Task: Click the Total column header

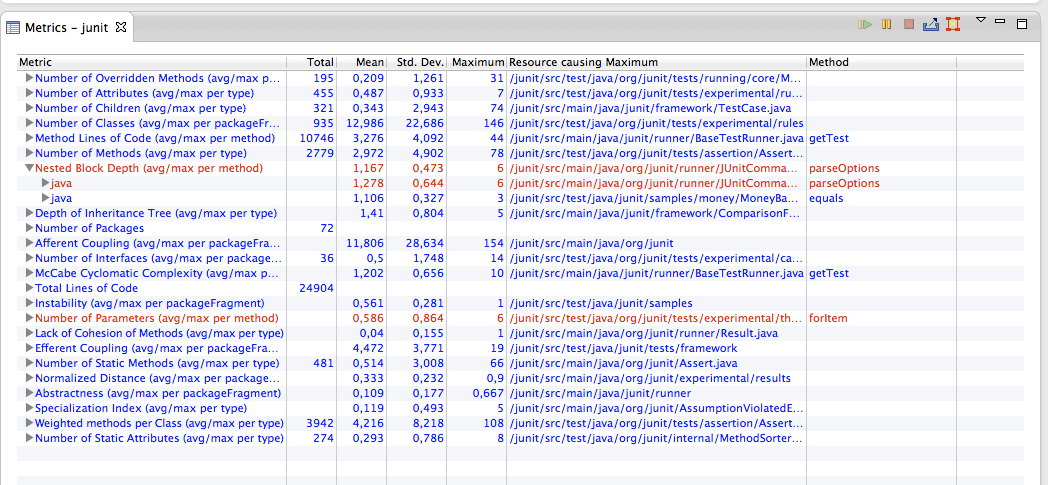Action: pyautogui.click(x=319, y=62)
